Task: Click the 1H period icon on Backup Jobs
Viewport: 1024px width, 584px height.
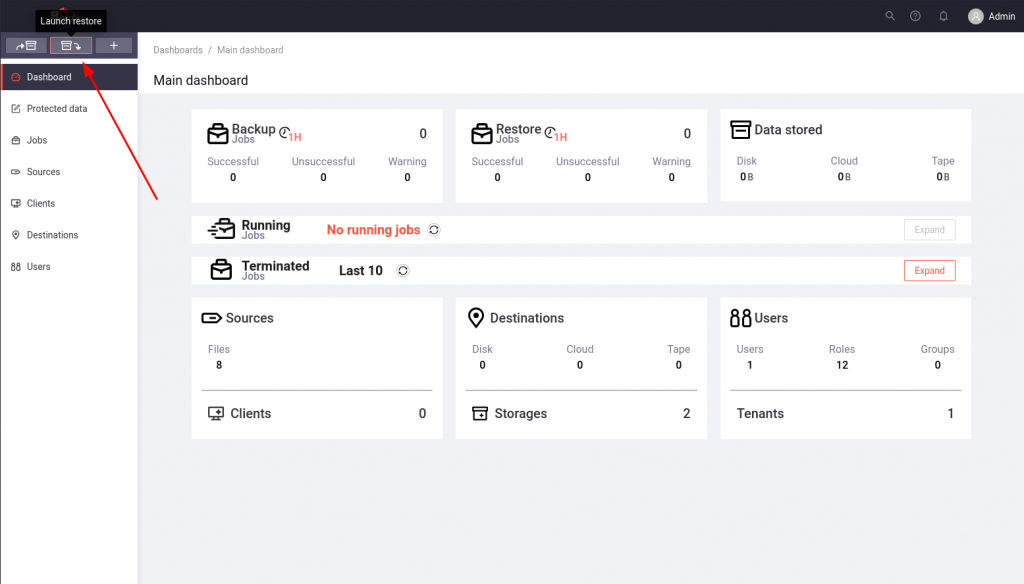Action: (290, 134)
